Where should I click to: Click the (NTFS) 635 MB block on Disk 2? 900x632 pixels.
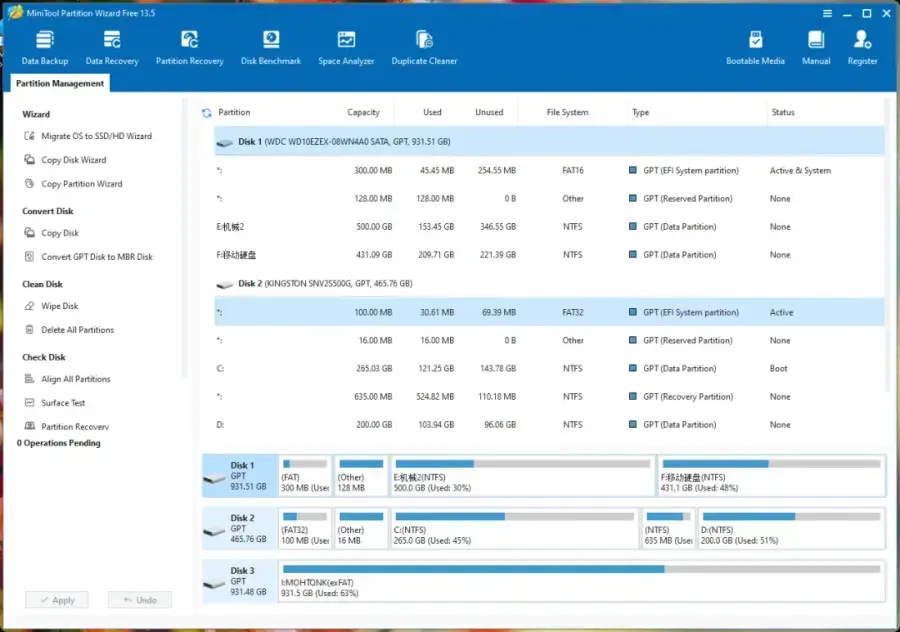pyautogui.click(x=668, y=529)
